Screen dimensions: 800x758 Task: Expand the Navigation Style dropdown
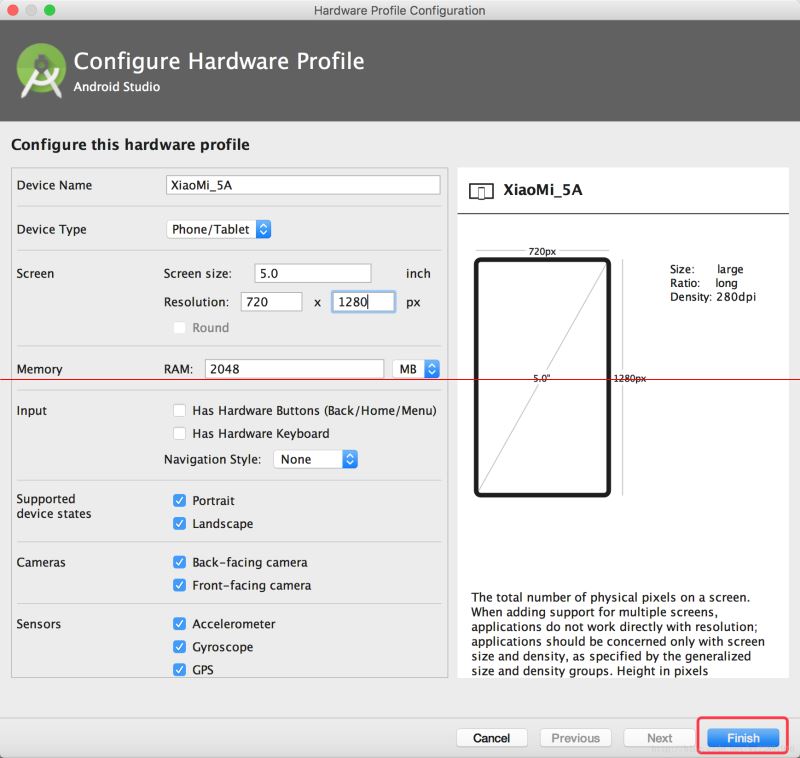click(x=315, y=460)
